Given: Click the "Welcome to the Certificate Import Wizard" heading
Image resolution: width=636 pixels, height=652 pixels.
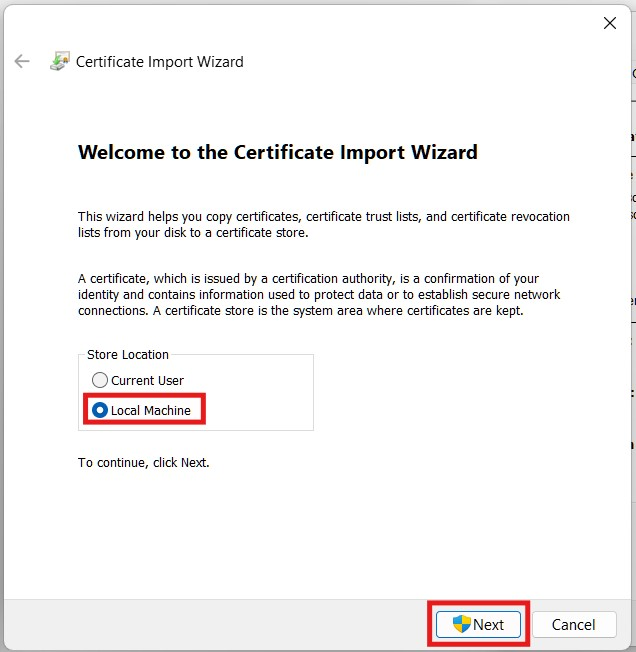Looking at the screenshot, I should coord(277,152).
